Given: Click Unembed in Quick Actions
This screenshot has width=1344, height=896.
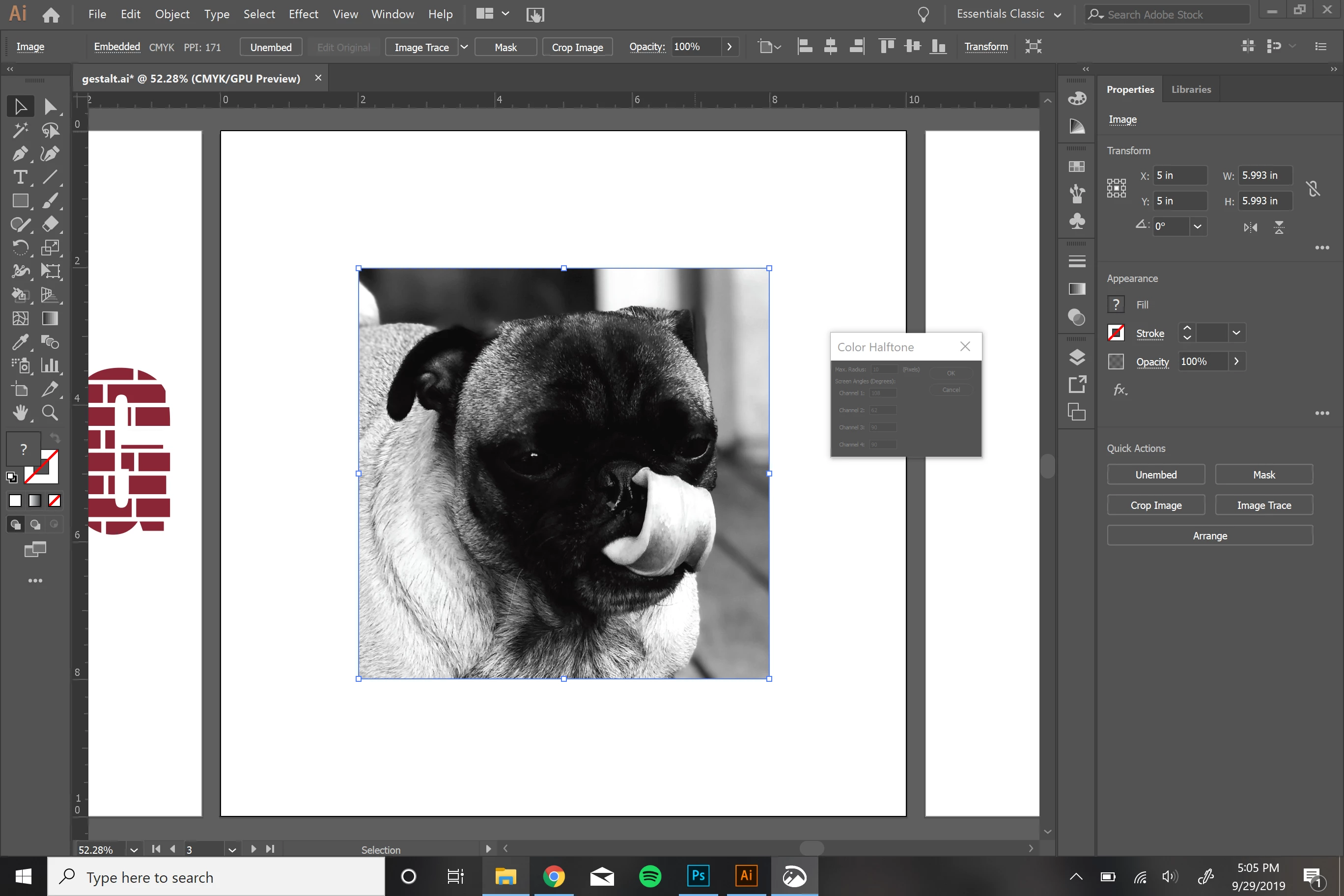Looking at the screenshot, I should pyautogui.click(x=1156, y=475).
